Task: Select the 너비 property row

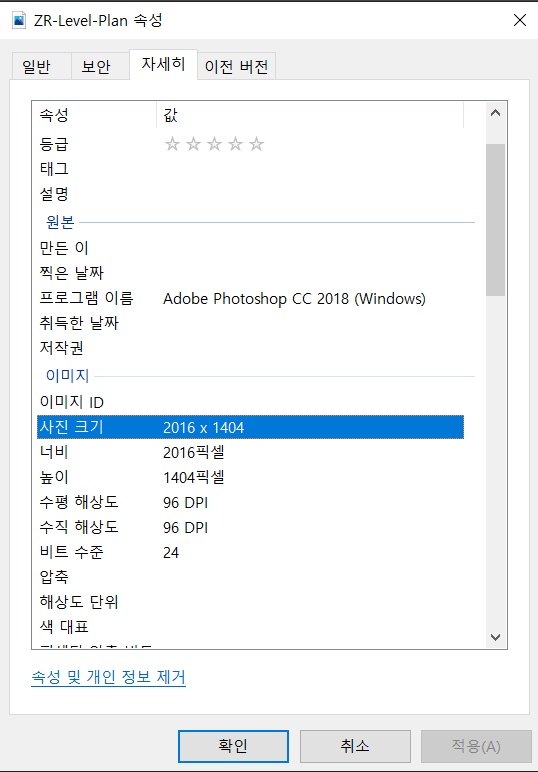Action: coord(251,452)
